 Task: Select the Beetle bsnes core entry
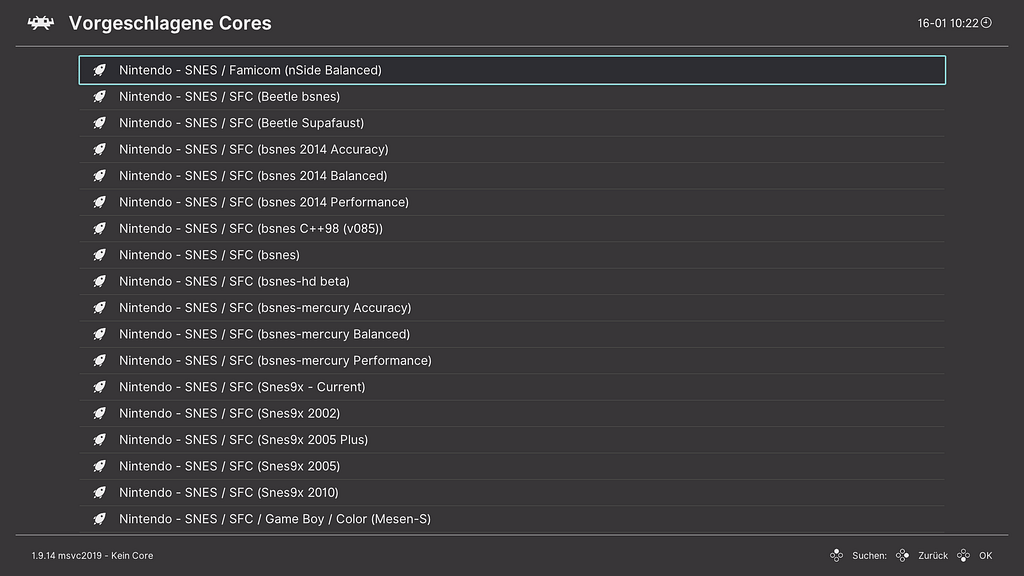point(229,97)
